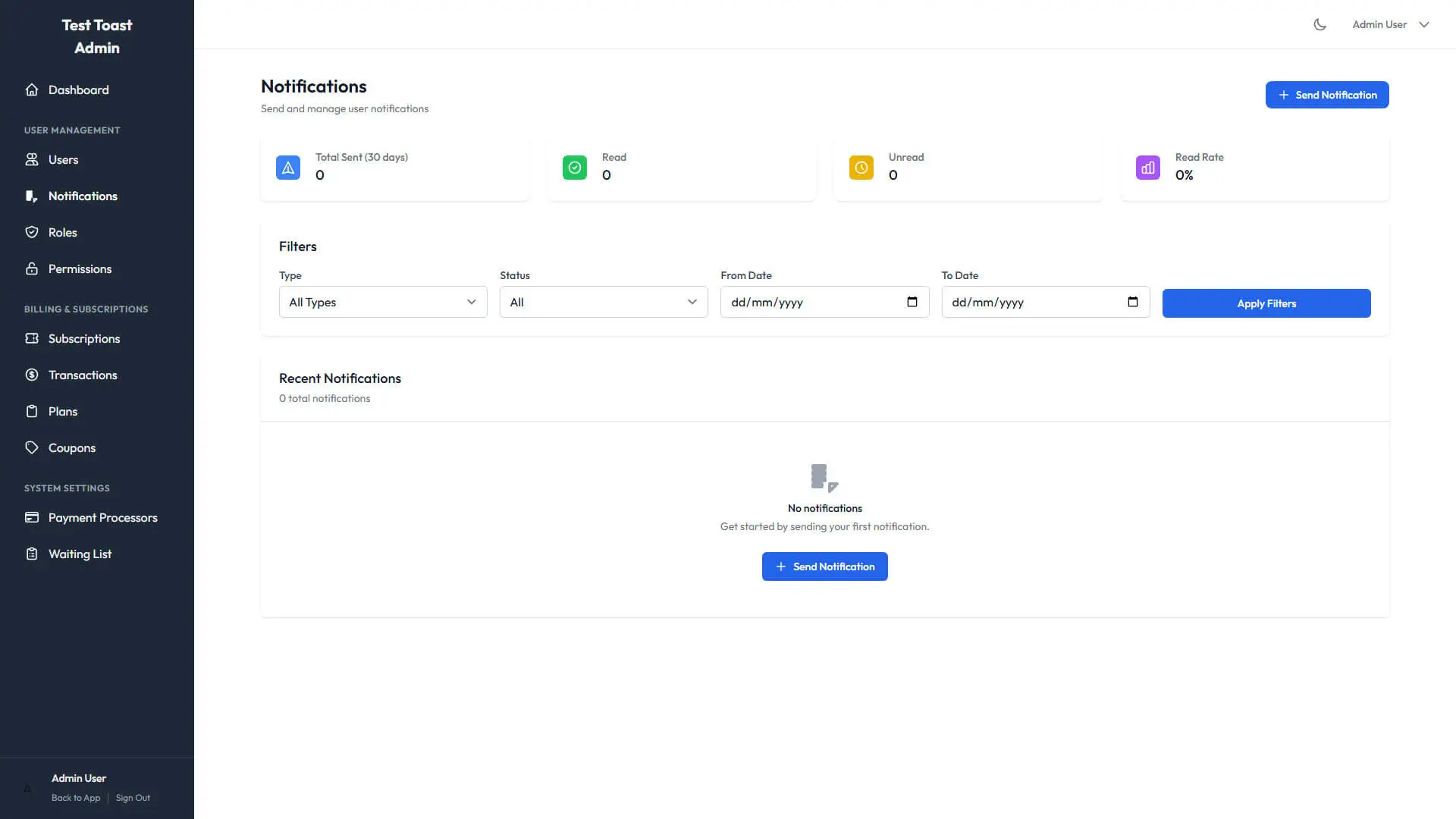Image resolution: width=1456 pixels, height=819 pixels.
Task: Toggle dark mode with the moon icon
Action: 1319,24
